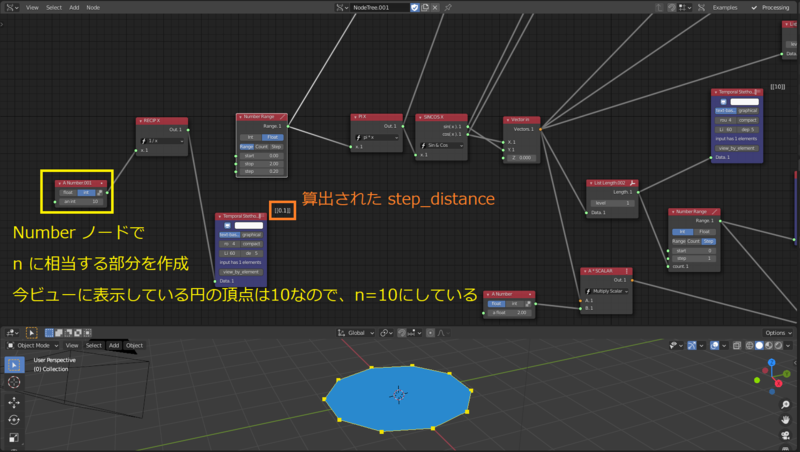Click the blue Z axis on navigation gizmo
Screen dimensions: 800x452
pos(771,362)
